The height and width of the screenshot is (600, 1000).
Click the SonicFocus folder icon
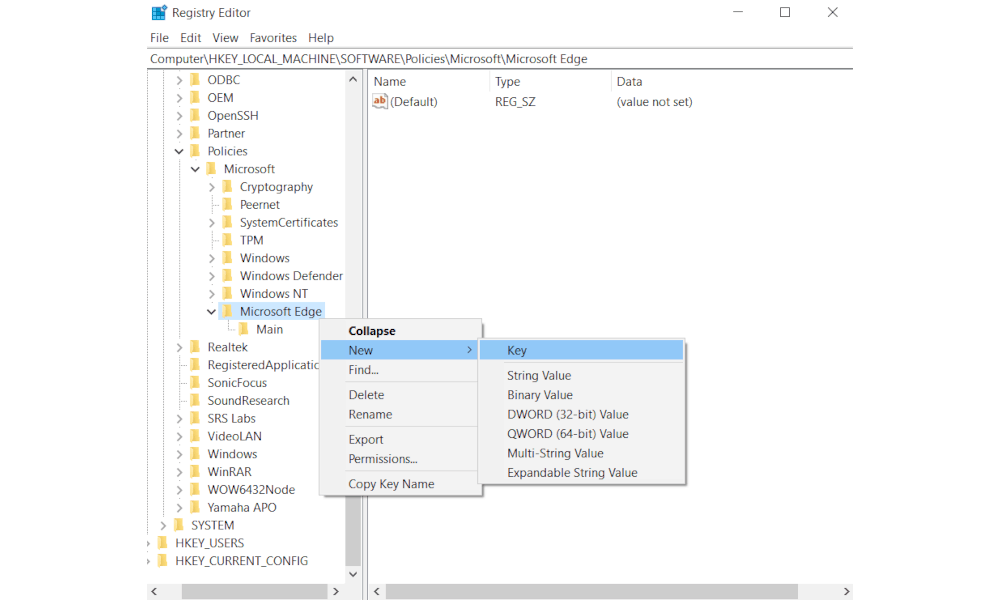point(195,383)
